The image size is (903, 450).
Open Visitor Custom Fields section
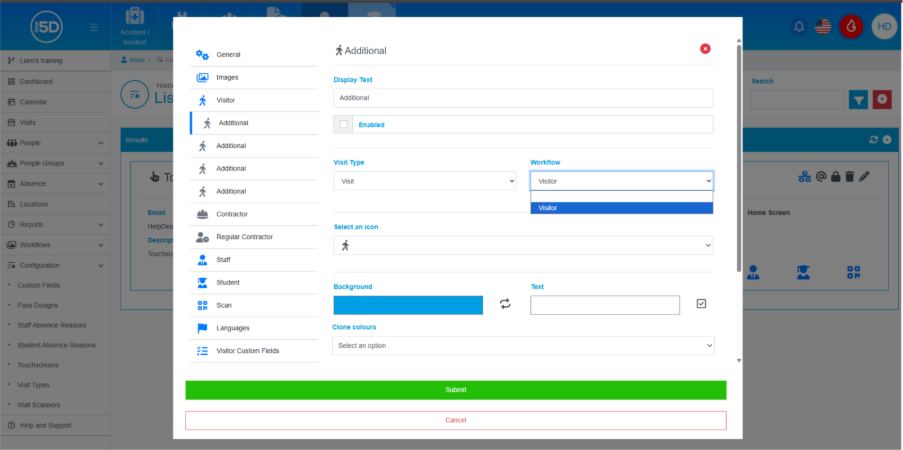tap(254, 350)
